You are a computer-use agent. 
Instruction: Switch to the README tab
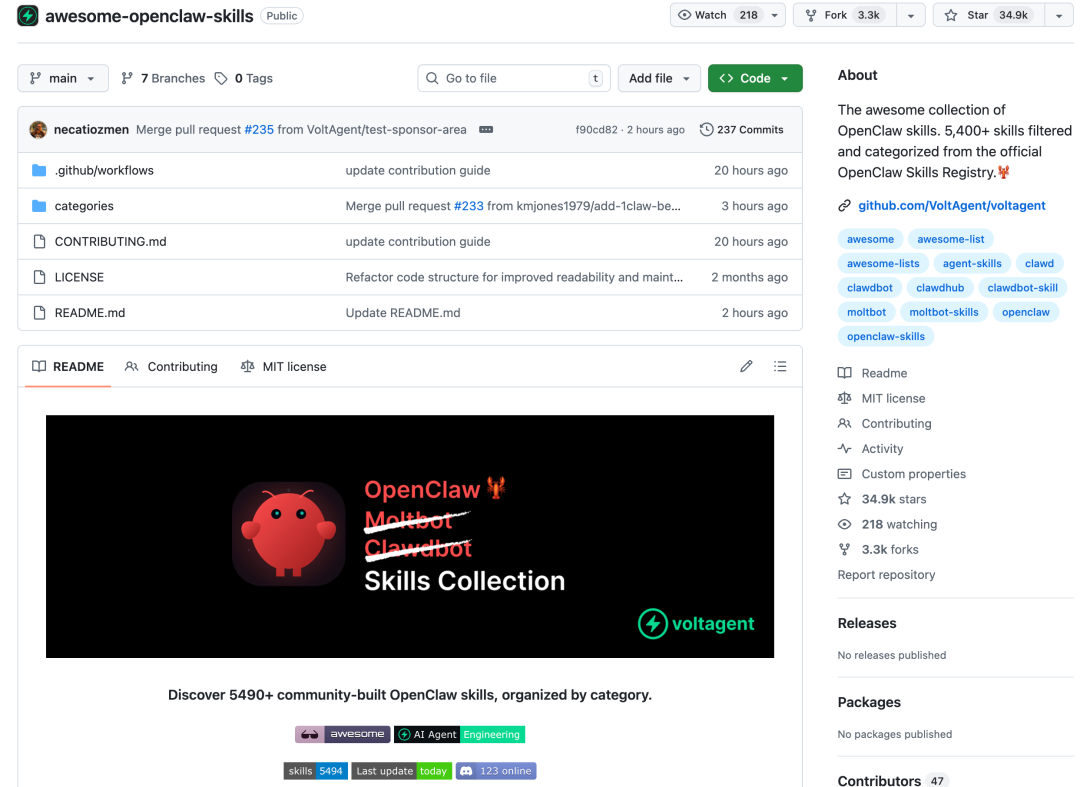tap(68, 367)
